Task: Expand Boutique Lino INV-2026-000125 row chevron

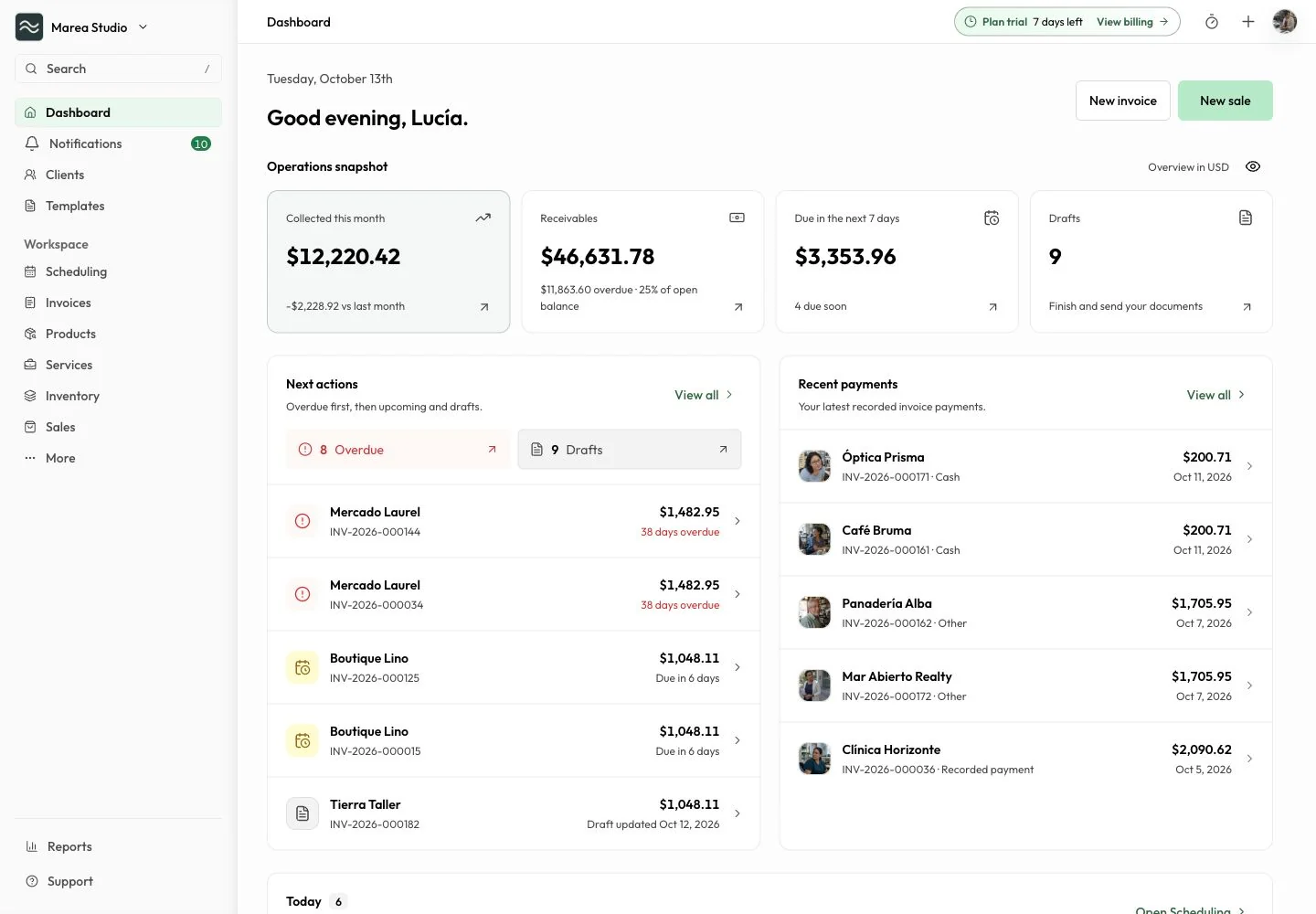Action: click(738, 667)
